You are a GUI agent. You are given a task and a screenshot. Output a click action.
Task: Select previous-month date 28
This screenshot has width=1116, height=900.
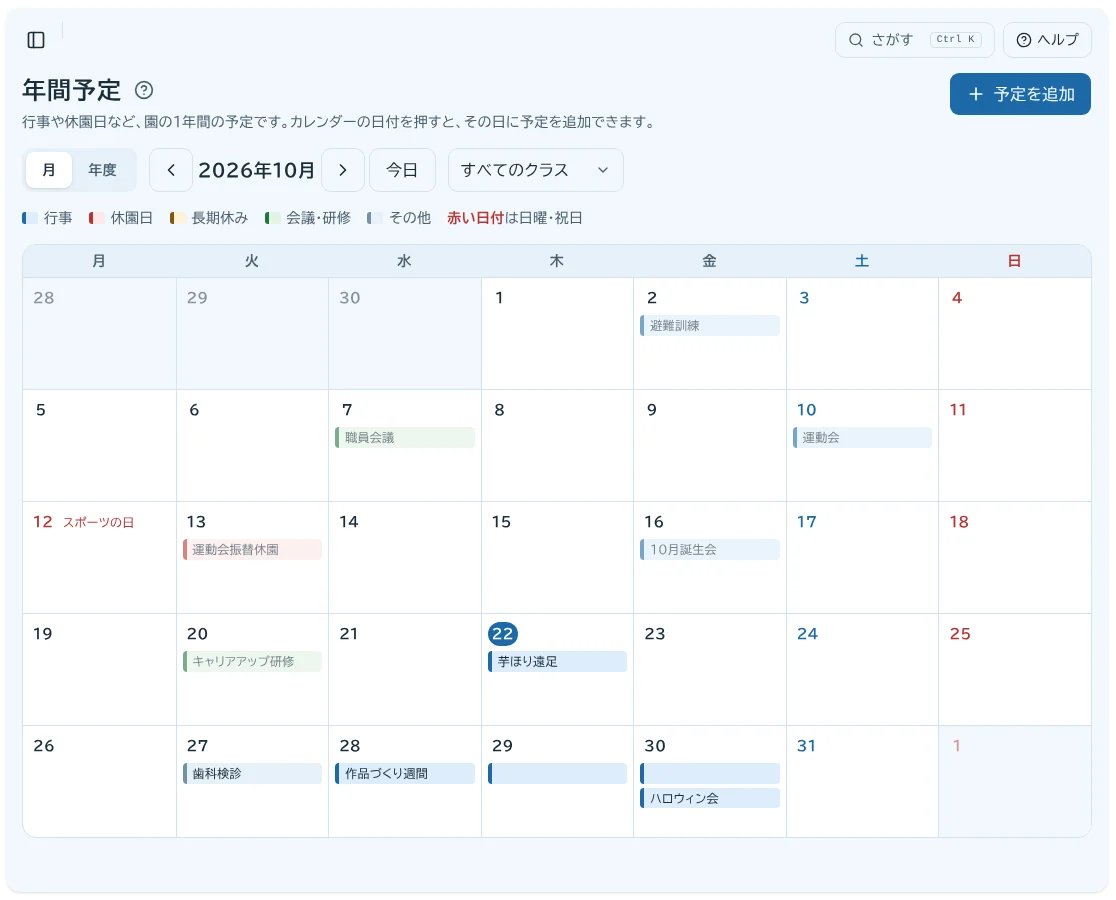(99, 333)
